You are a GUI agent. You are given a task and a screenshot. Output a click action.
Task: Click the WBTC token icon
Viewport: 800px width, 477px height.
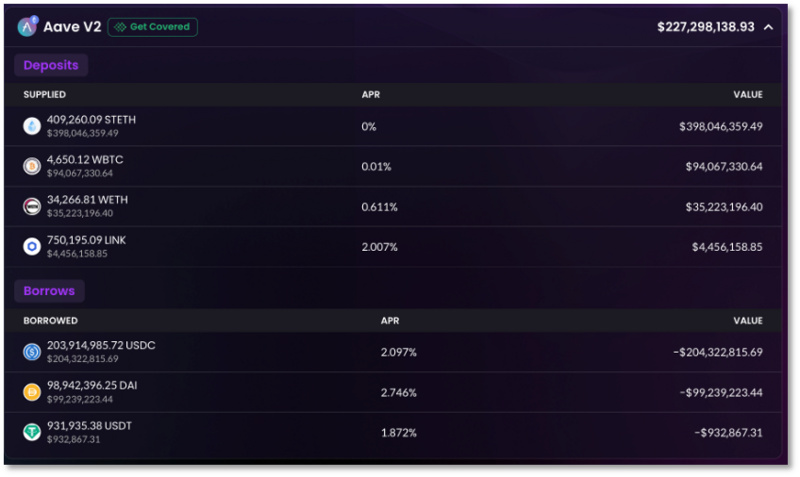coord(32,166)
